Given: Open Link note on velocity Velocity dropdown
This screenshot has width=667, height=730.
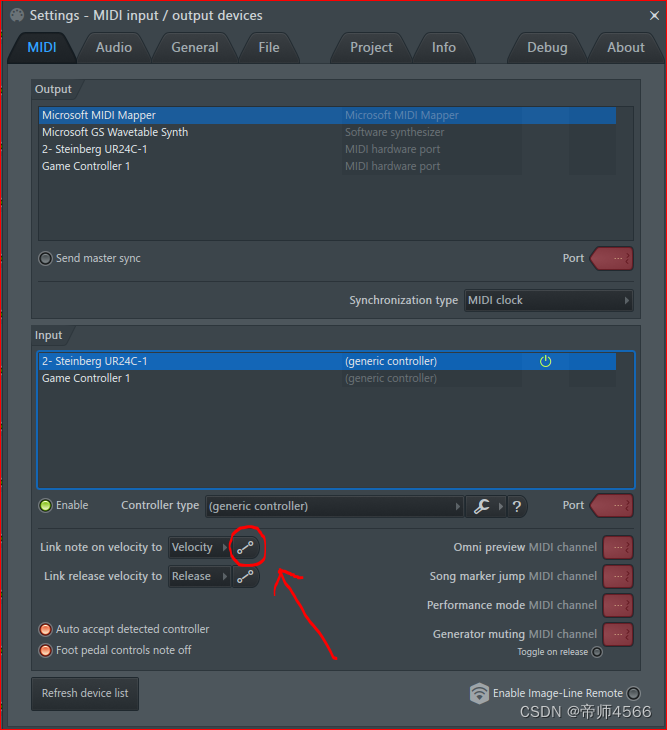Looking at the screenshot, I should click(199, 548).
